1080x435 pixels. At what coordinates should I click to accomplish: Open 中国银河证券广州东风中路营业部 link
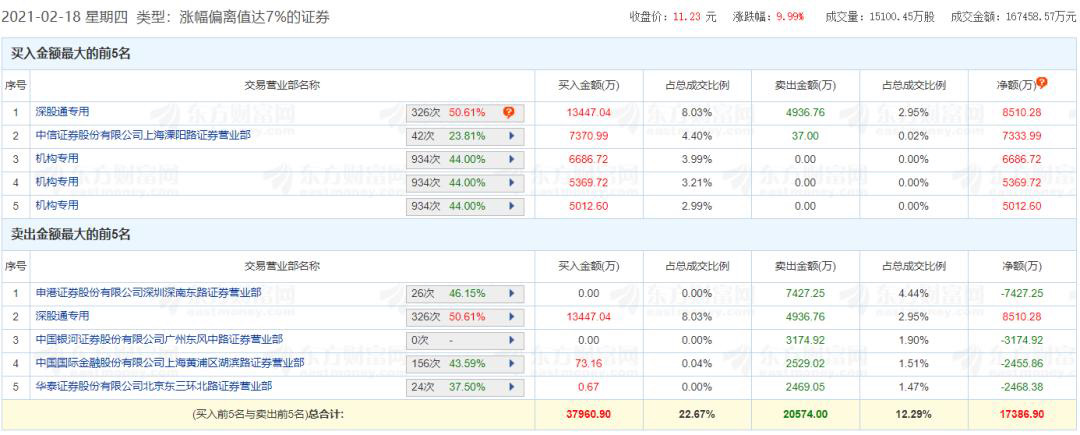[x=158, y=339]
